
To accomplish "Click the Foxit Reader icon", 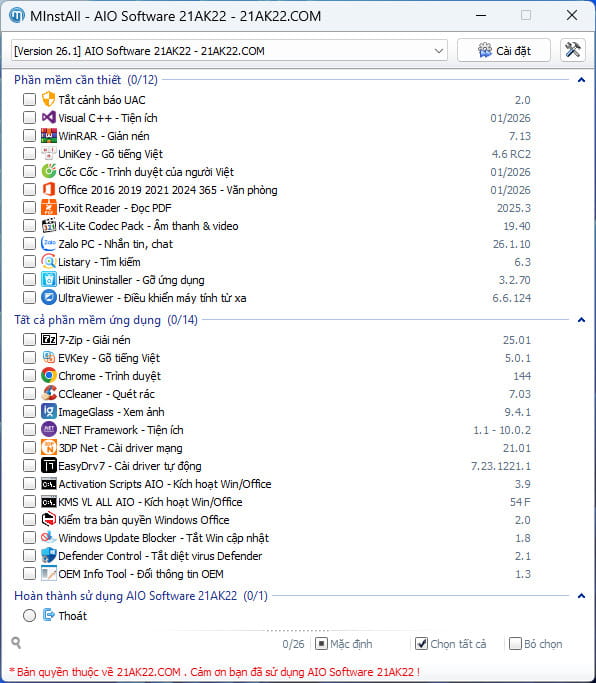I will 48,207.
